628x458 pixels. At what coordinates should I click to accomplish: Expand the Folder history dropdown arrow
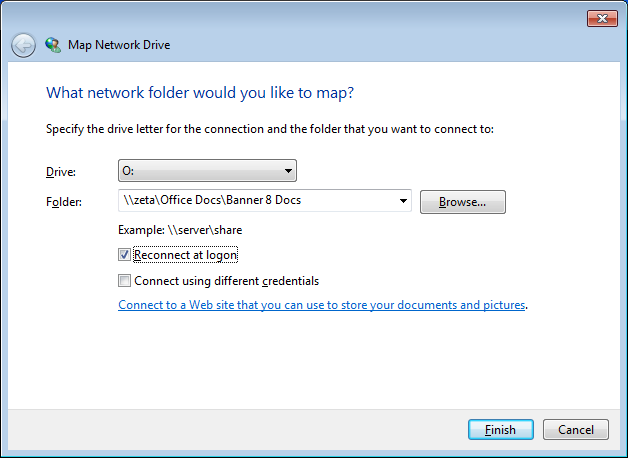click(x=403, y=201)
